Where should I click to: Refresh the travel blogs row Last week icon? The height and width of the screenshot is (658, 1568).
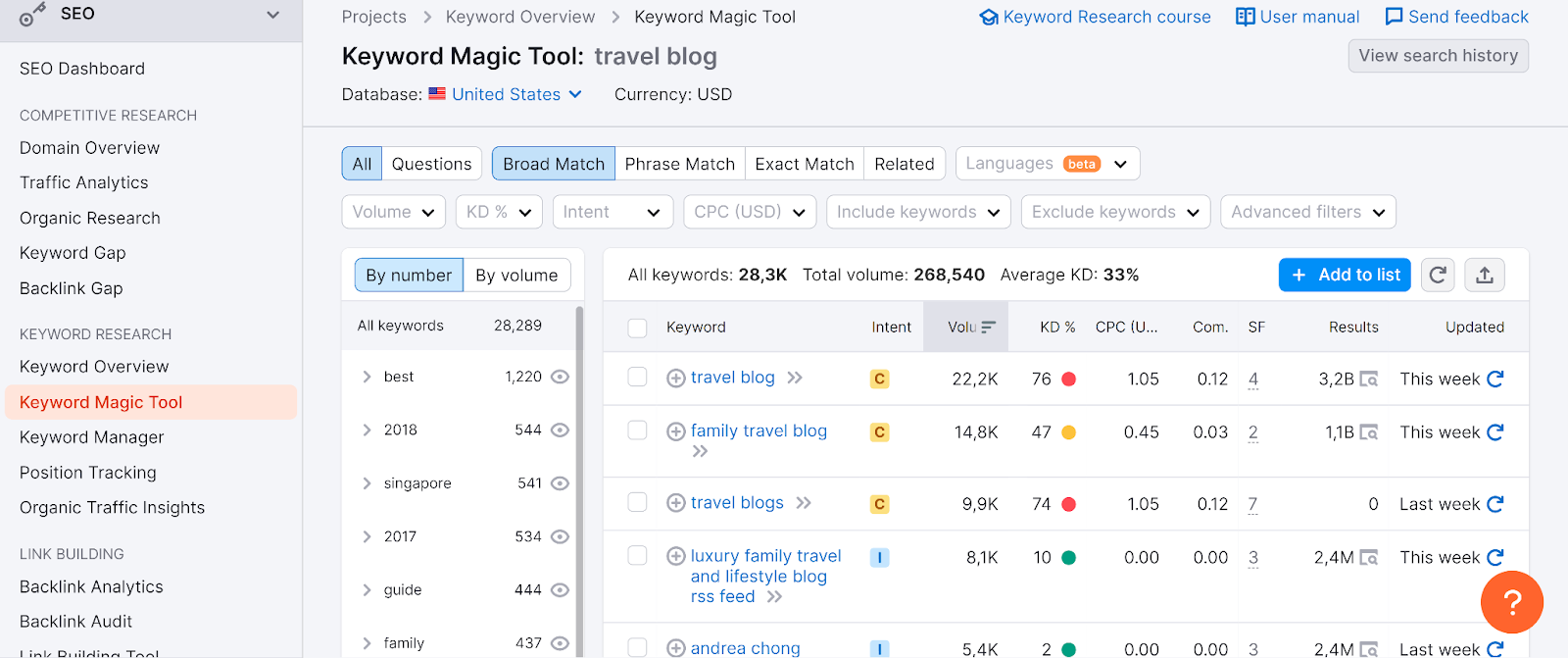tap(1495, 504)
